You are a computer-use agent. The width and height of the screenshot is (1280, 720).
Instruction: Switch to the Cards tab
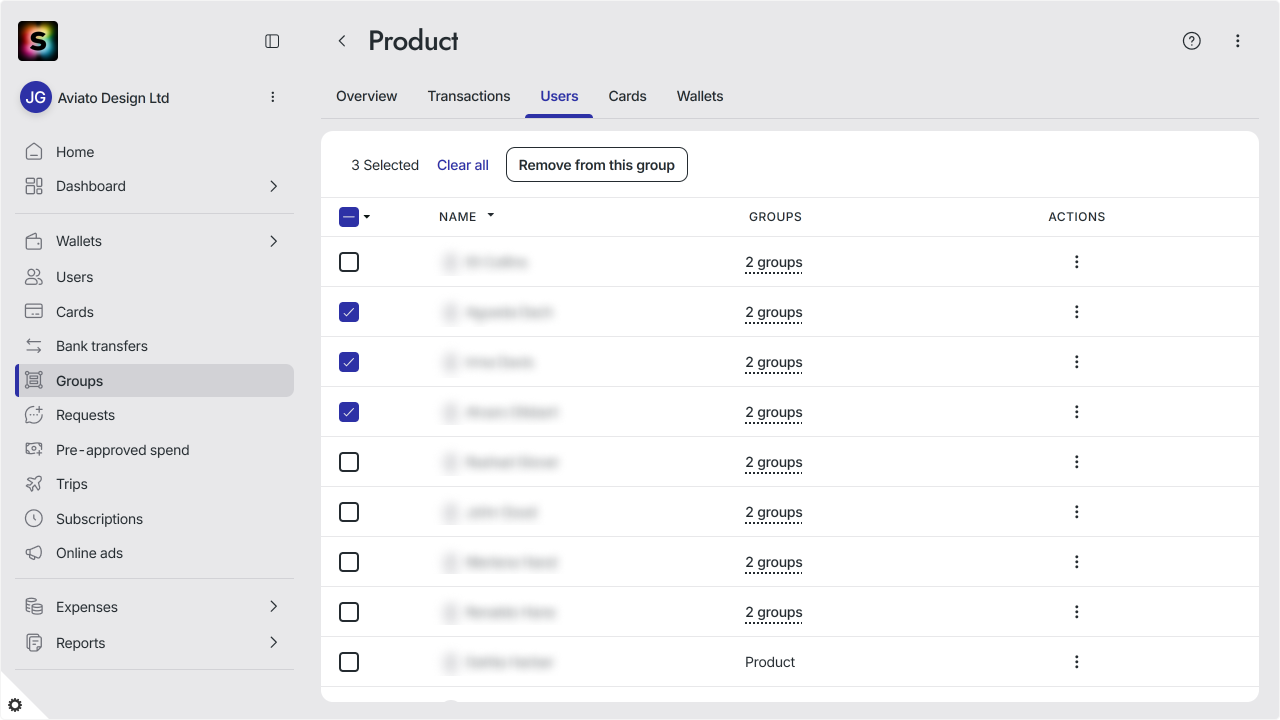[628, 96]
